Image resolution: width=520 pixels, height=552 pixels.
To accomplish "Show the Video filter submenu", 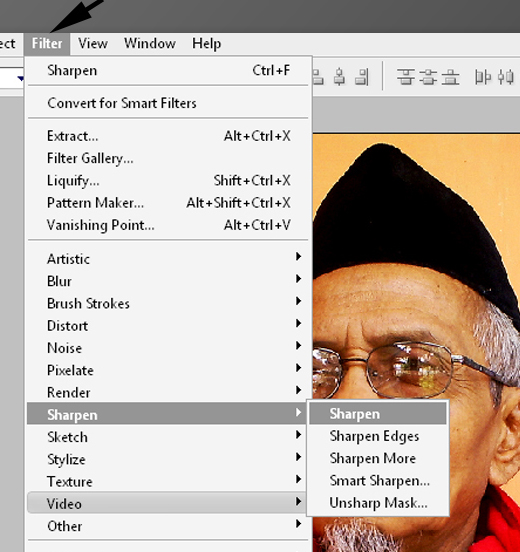I will point(167,503).
